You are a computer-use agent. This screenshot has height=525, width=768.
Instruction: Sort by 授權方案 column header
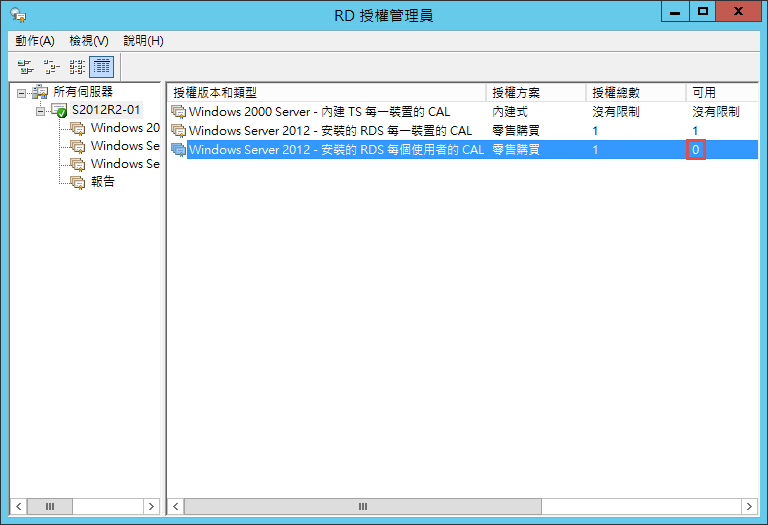(x=536, y=93)
